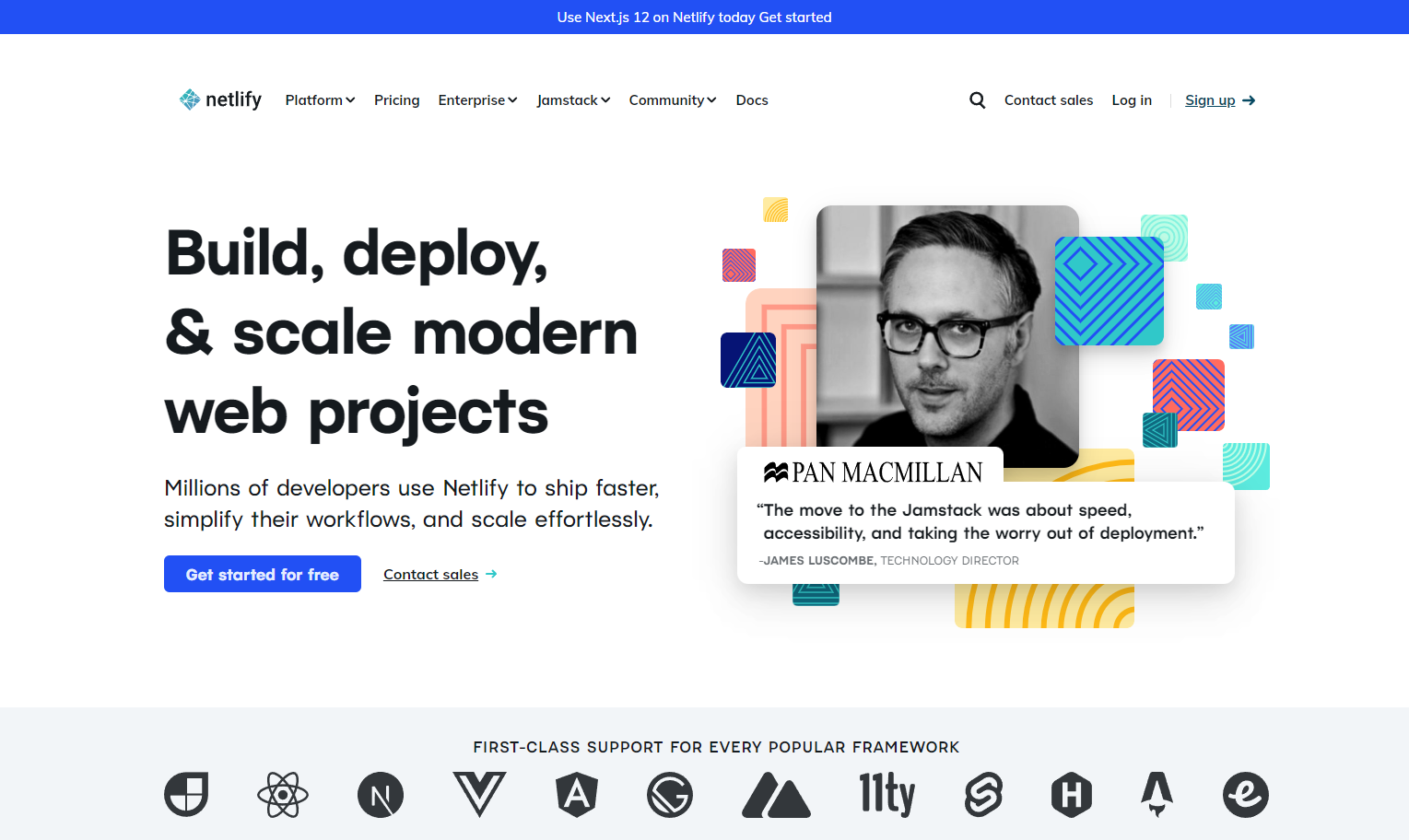Expand the Enterprise dropdown menu
1409x840 pixels.
(477, 99)
